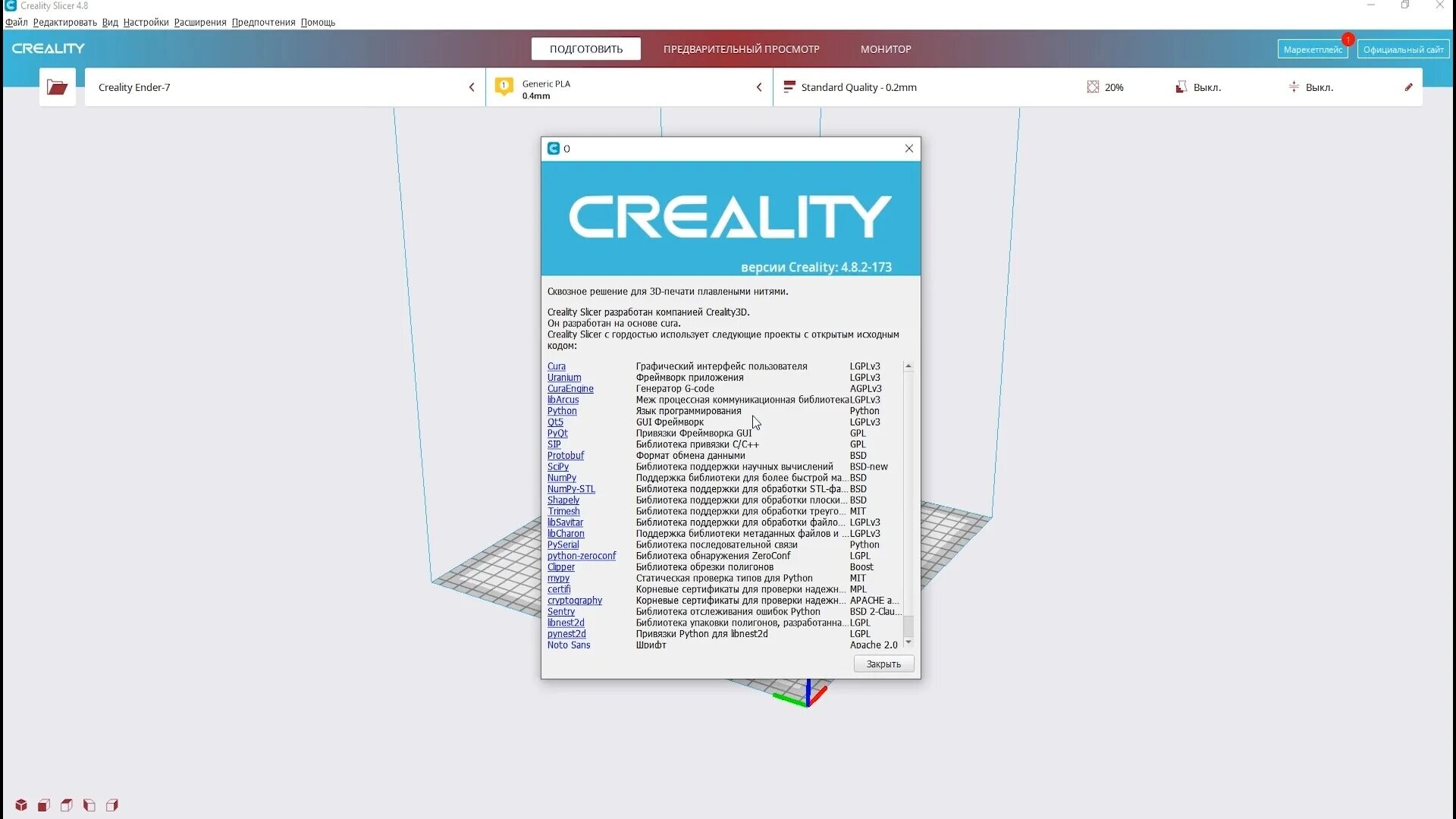Click the build plate adhesion icon
Viewport: 1456px width, 819px height.
click(1294, 87)
